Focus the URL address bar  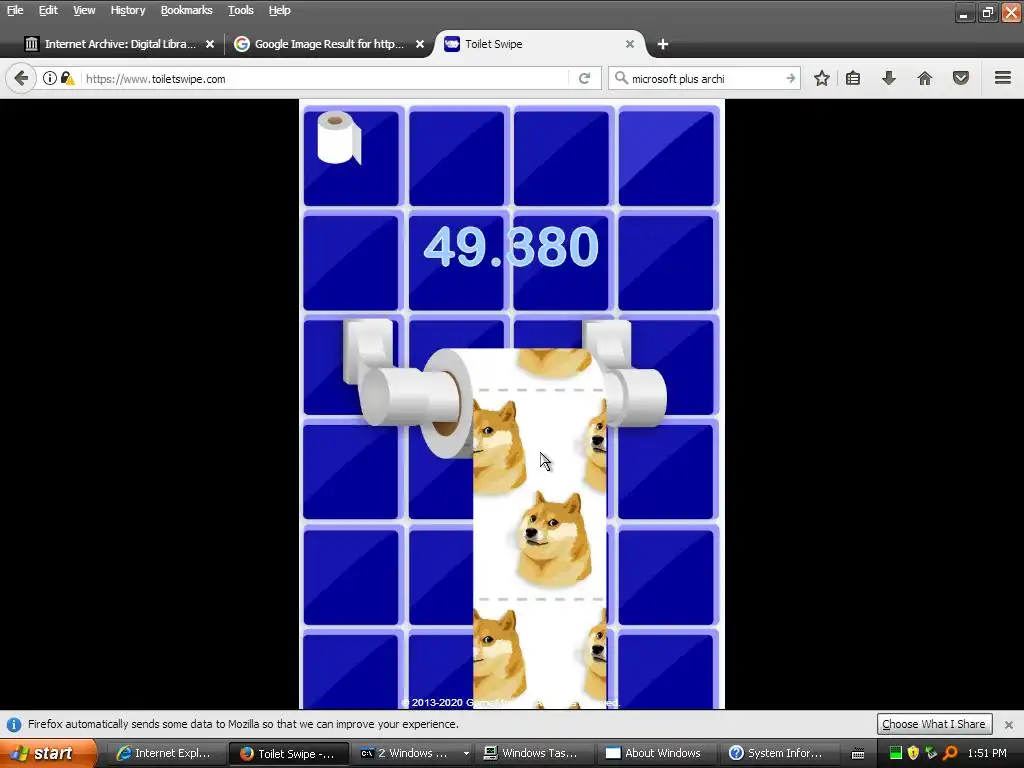coord(323,78)
